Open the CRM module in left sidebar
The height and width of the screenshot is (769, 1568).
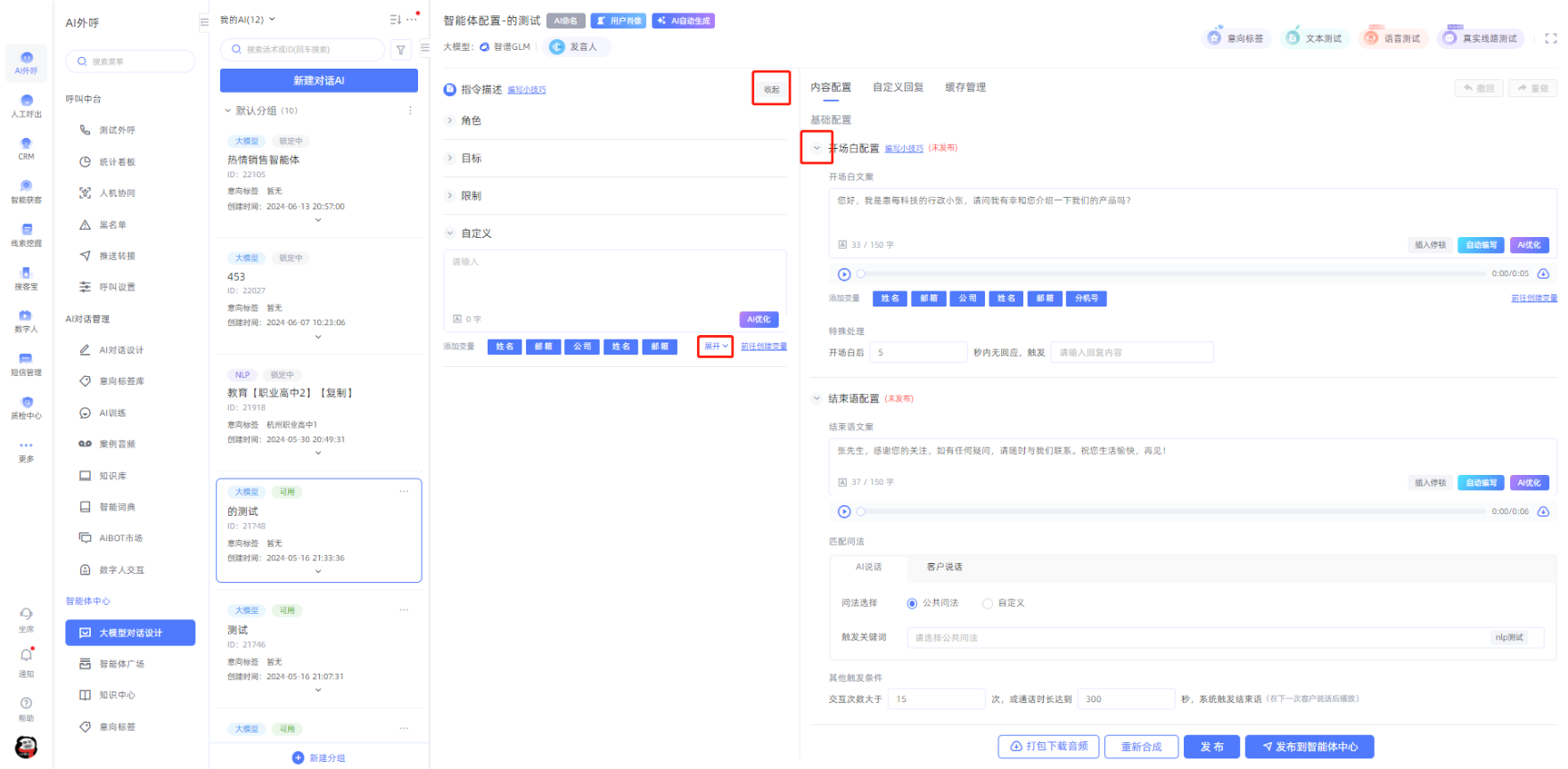pos(26,148)
